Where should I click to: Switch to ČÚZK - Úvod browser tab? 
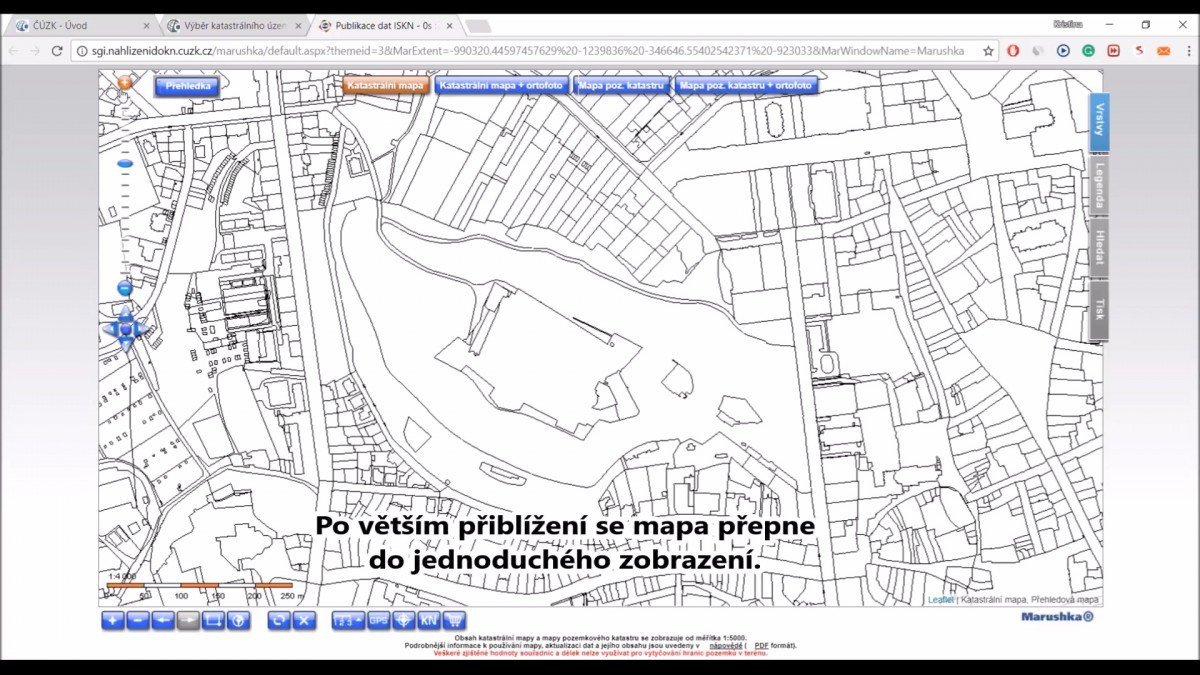coord(82,25)
